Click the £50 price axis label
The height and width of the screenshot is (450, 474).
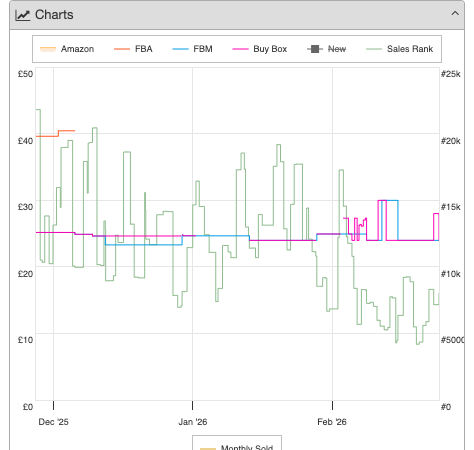25,74
